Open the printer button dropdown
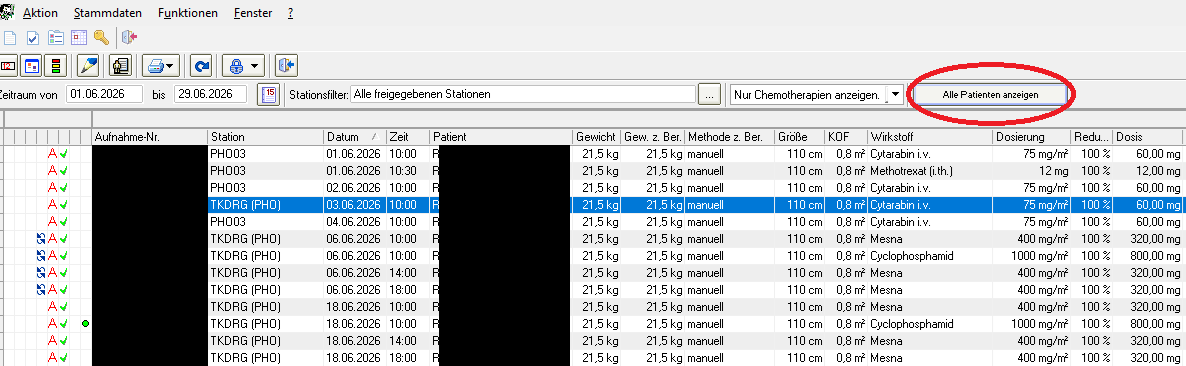Image resolution: width=1186 pixels, height=366 pixels. tap(170, 67)
